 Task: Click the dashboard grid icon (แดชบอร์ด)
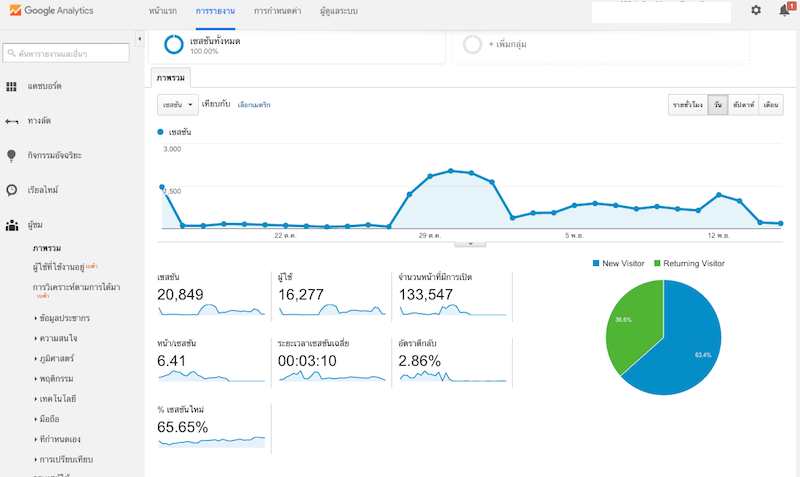[11, 86]
